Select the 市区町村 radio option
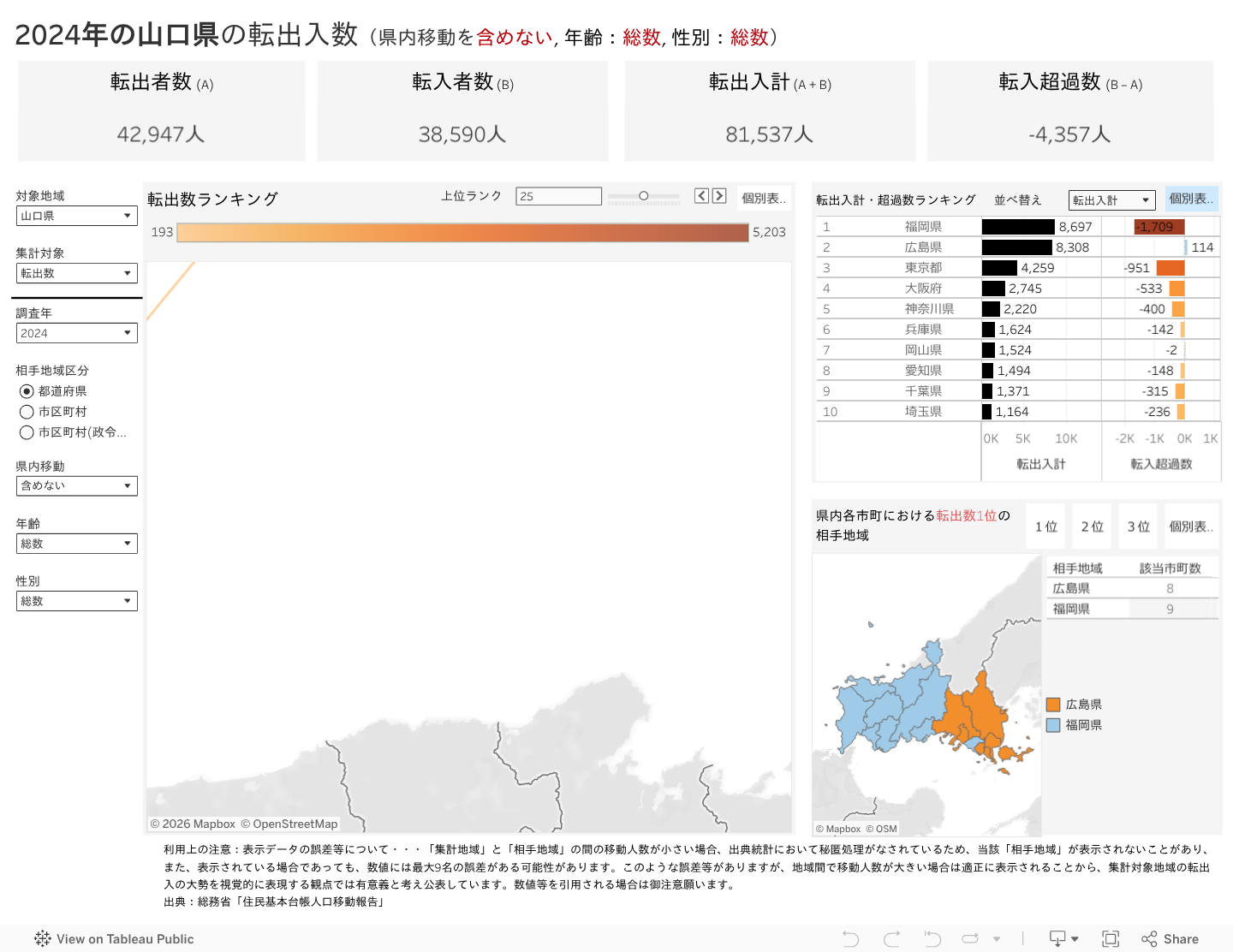This screenshot has height=952, width=1233. [x=27, y=412]
